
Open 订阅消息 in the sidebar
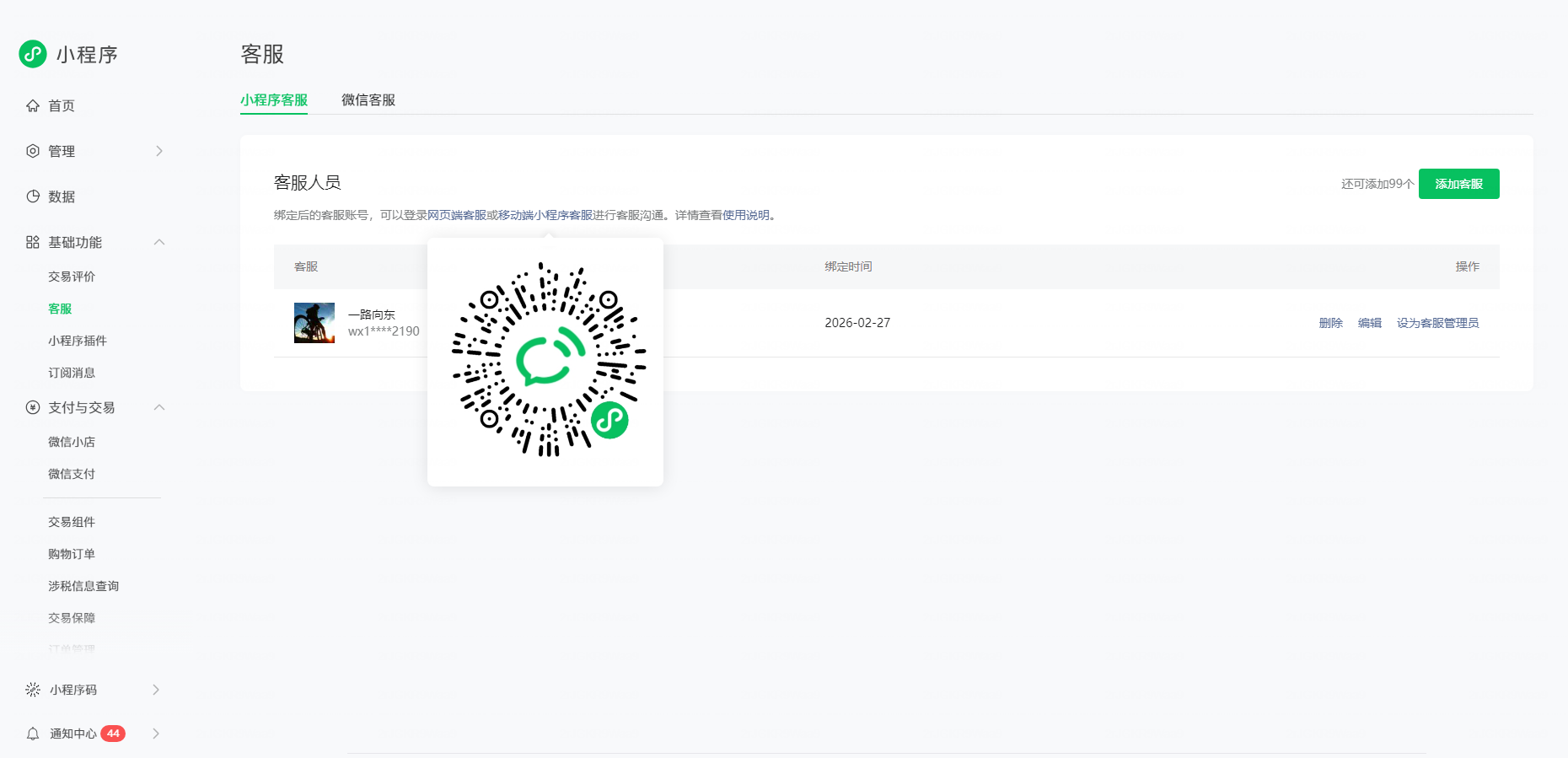pos(72,373)
